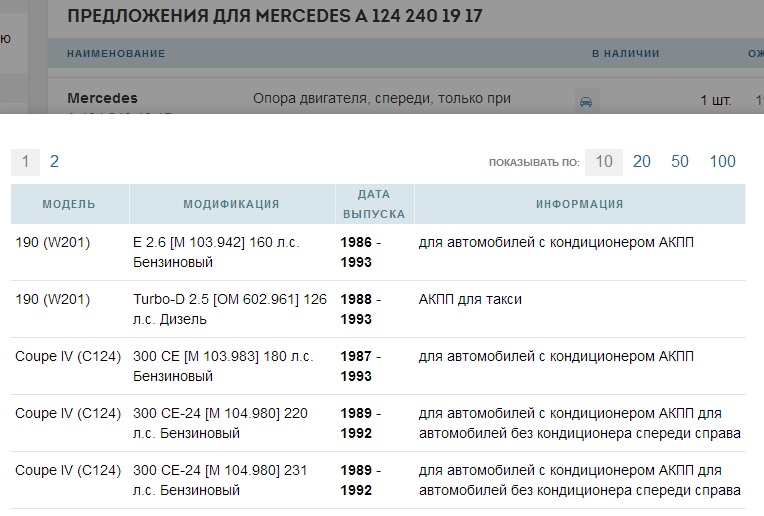Click Coupe IV (C124) in the 300 CE row

click(x=68, y=356)
